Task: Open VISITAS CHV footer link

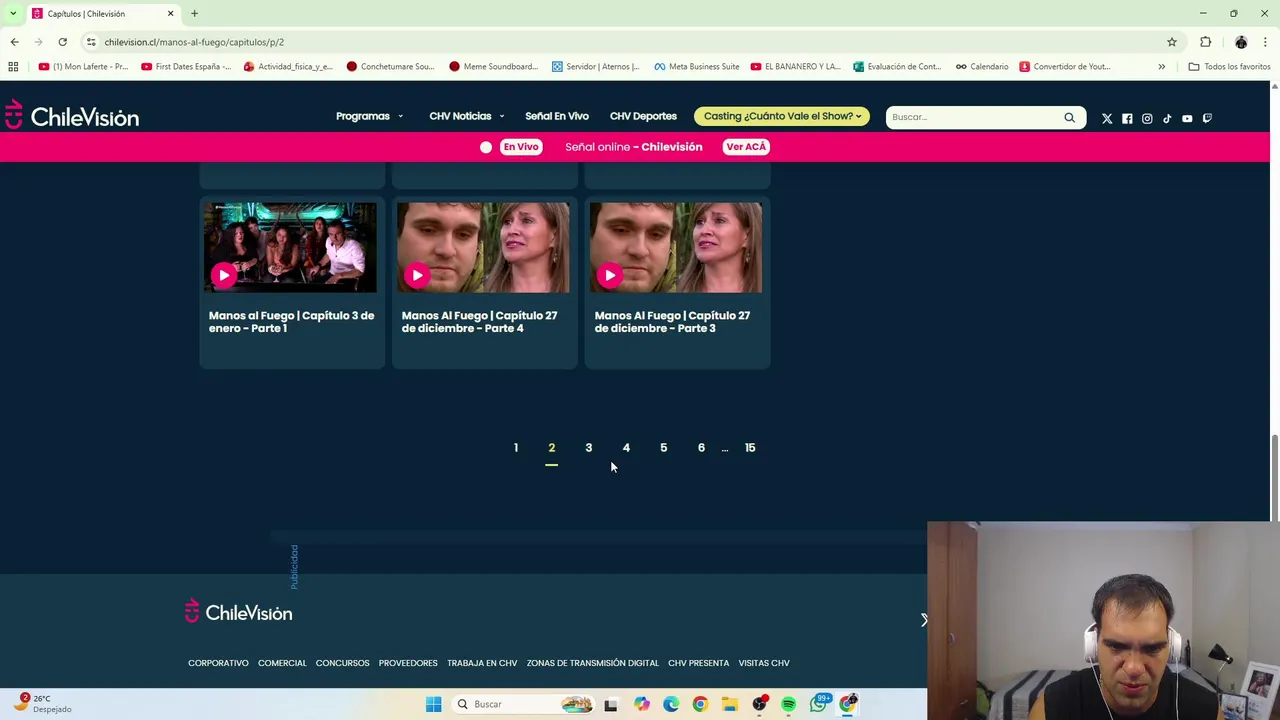Action: pyautogui.click(x=764, y=663)
